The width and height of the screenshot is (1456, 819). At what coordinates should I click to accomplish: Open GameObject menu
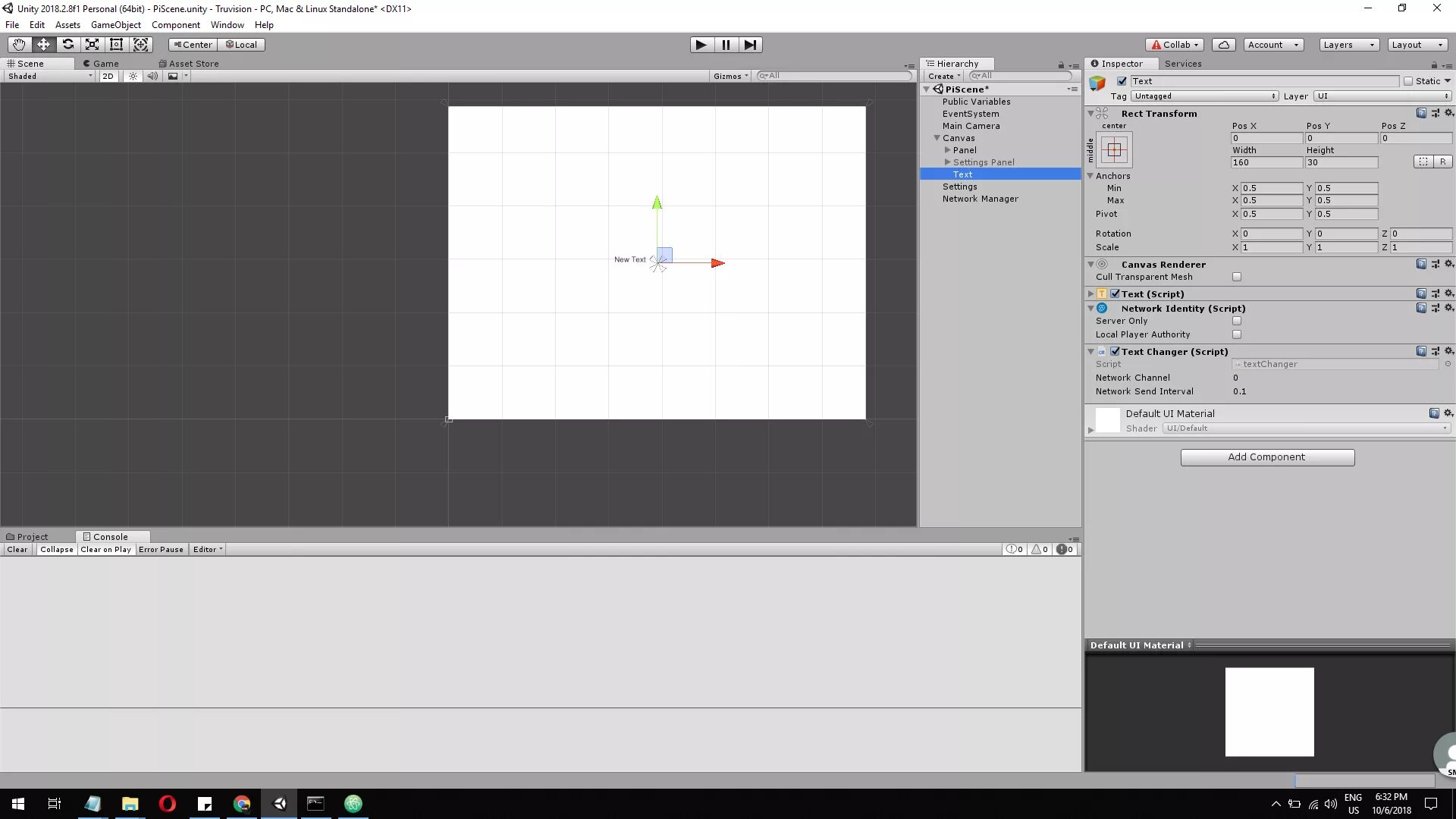coord(115,25)
